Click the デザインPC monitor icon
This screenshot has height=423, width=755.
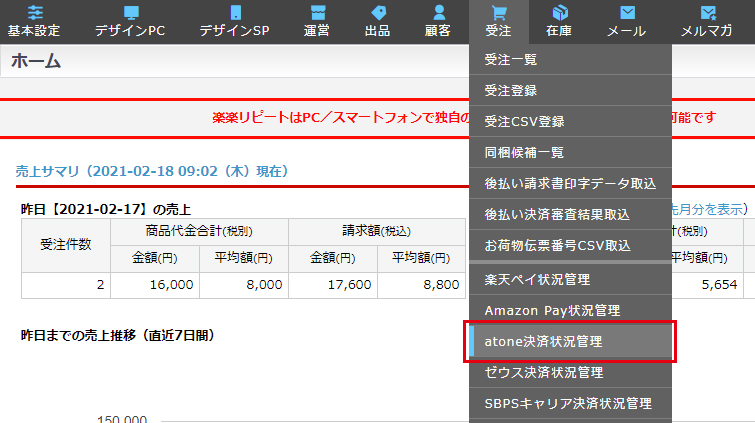(131, 12)
